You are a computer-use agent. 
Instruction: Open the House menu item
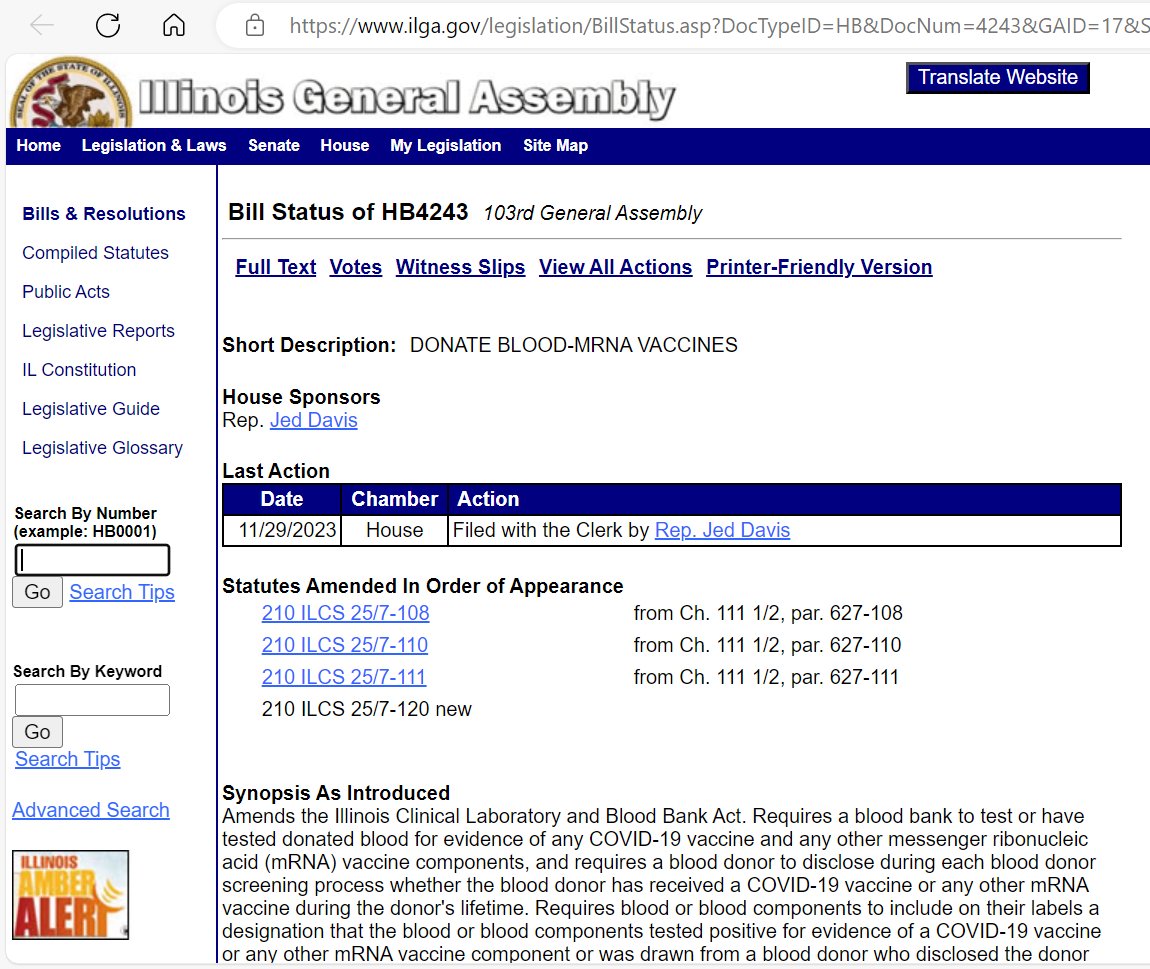click(x=345, y=145)
